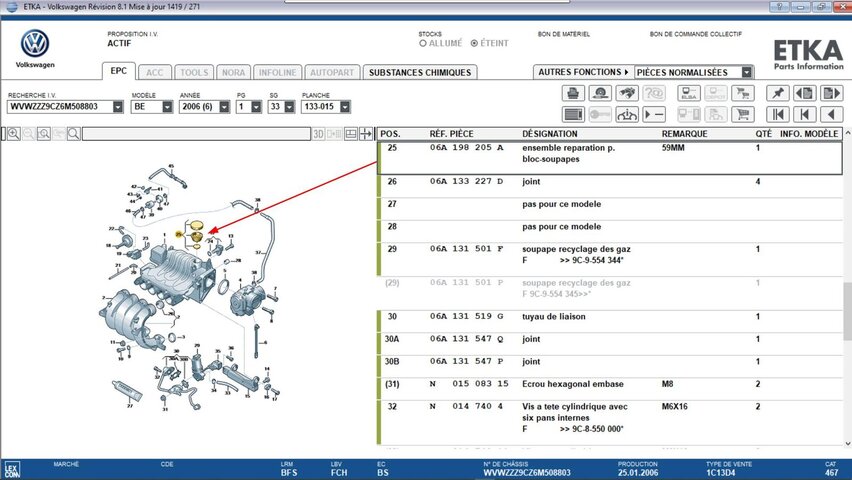Click the LEXCOM icon in status bar

[11, 470]
